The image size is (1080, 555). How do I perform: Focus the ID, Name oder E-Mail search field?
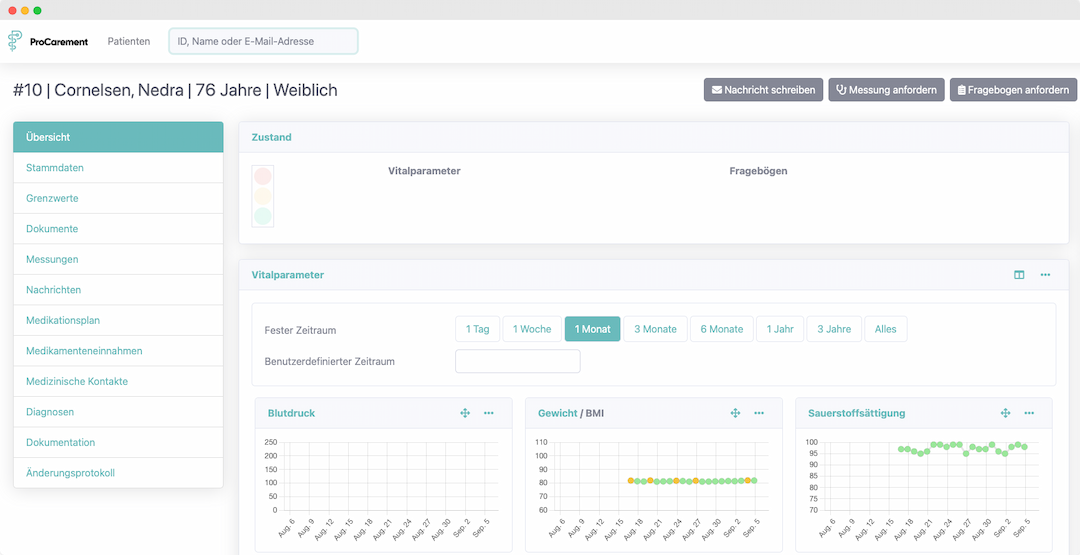point(263,41)
